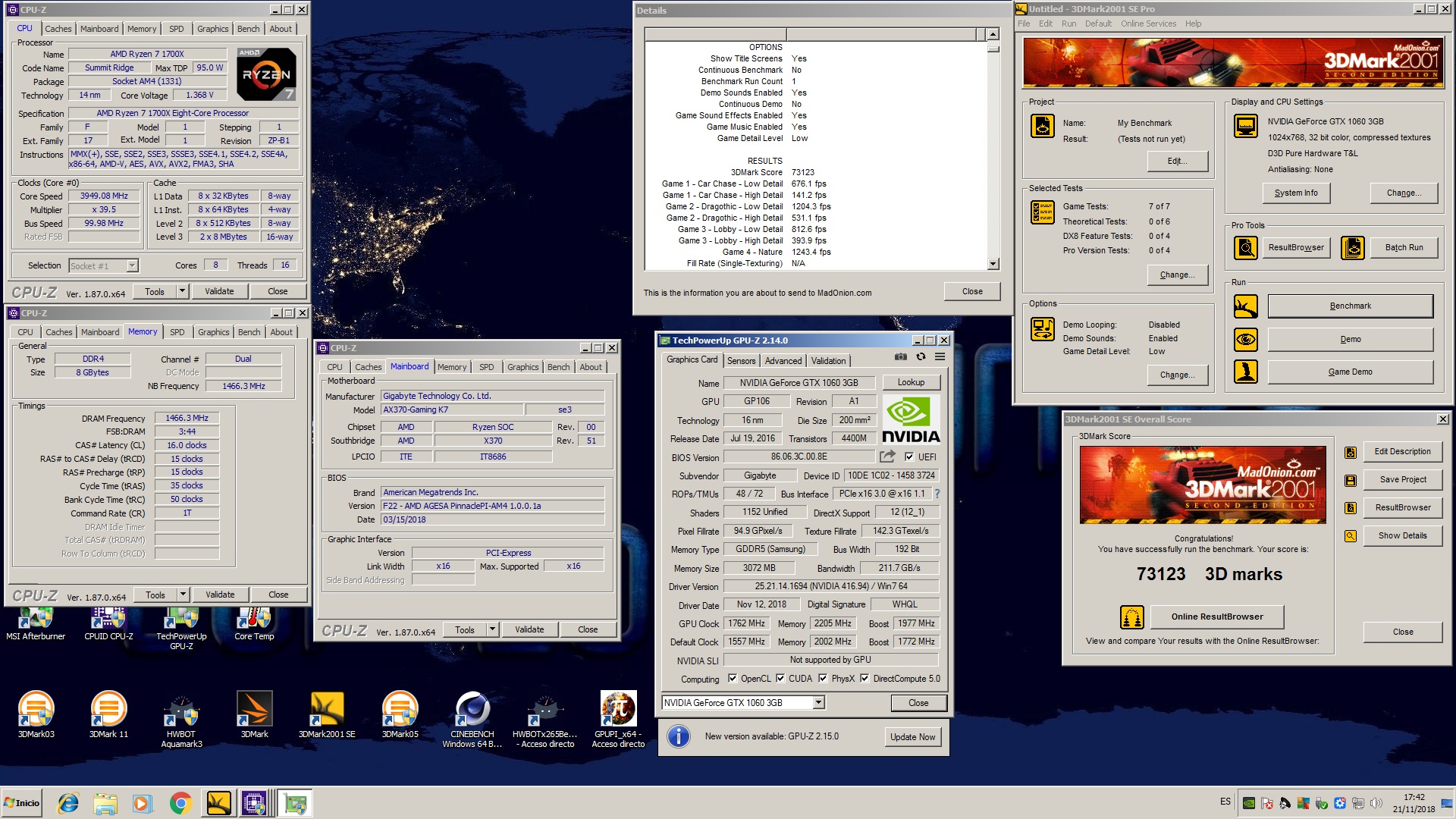Open the Bench tab in top CPU-Z window

(248, 29)
